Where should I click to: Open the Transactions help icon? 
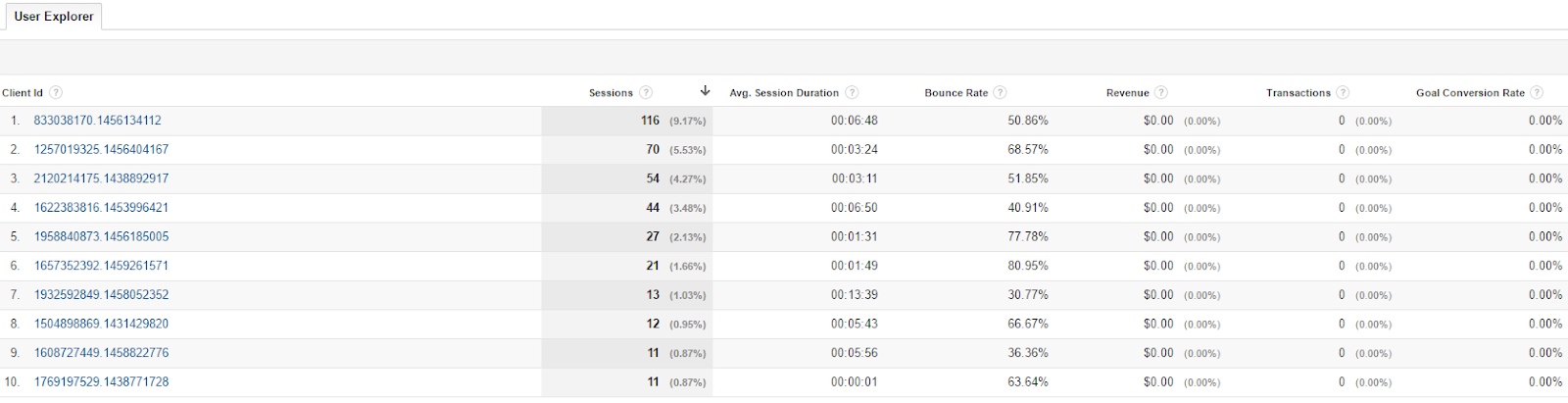tap(1343, 93)
